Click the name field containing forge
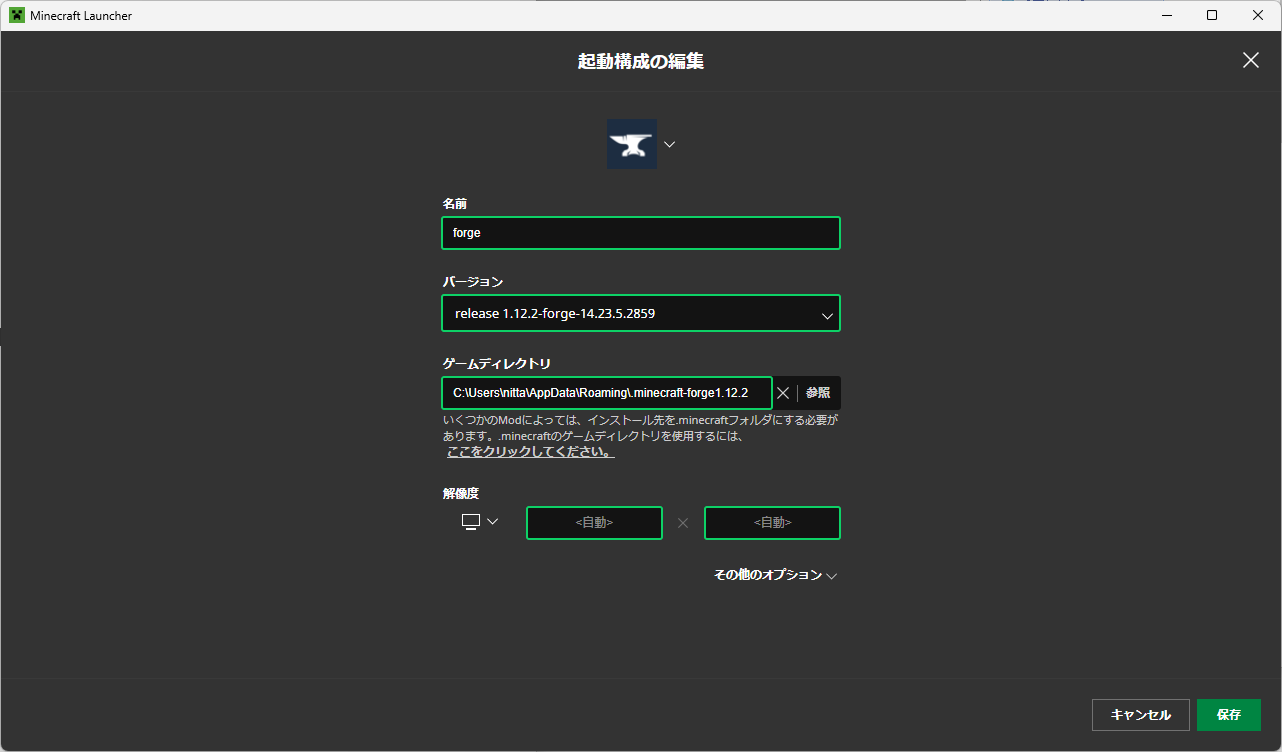This screenshot has height=752, width=1282. [x=640, y=233]
